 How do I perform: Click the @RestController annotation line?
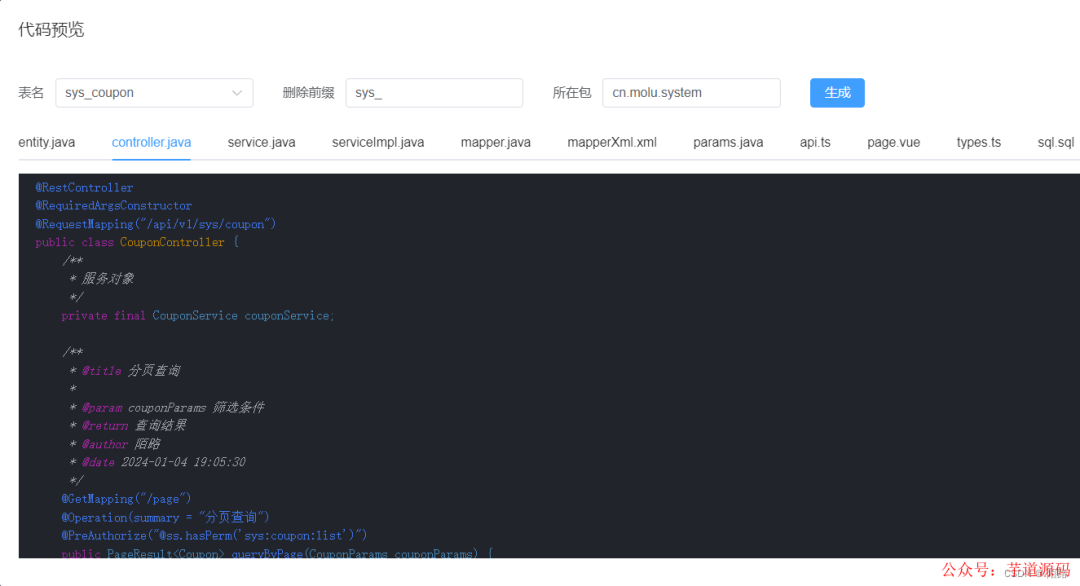click(85, 187)
